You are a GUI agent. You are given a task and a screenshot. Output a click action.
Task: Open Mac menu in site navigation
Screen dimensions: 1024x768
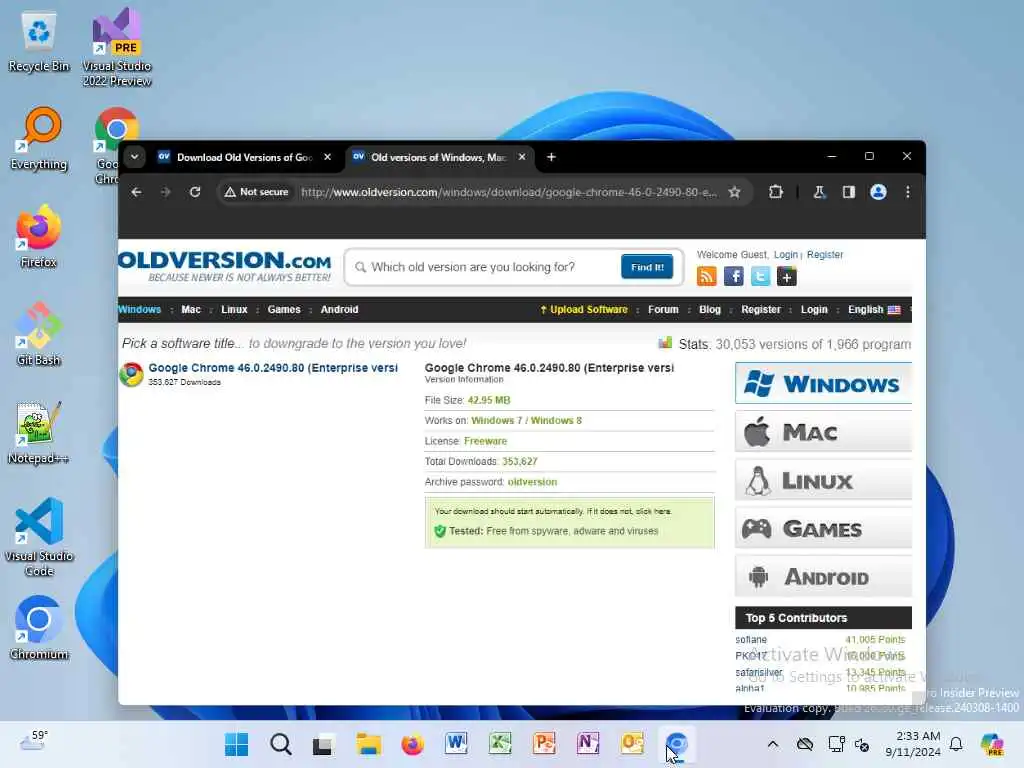191,310
